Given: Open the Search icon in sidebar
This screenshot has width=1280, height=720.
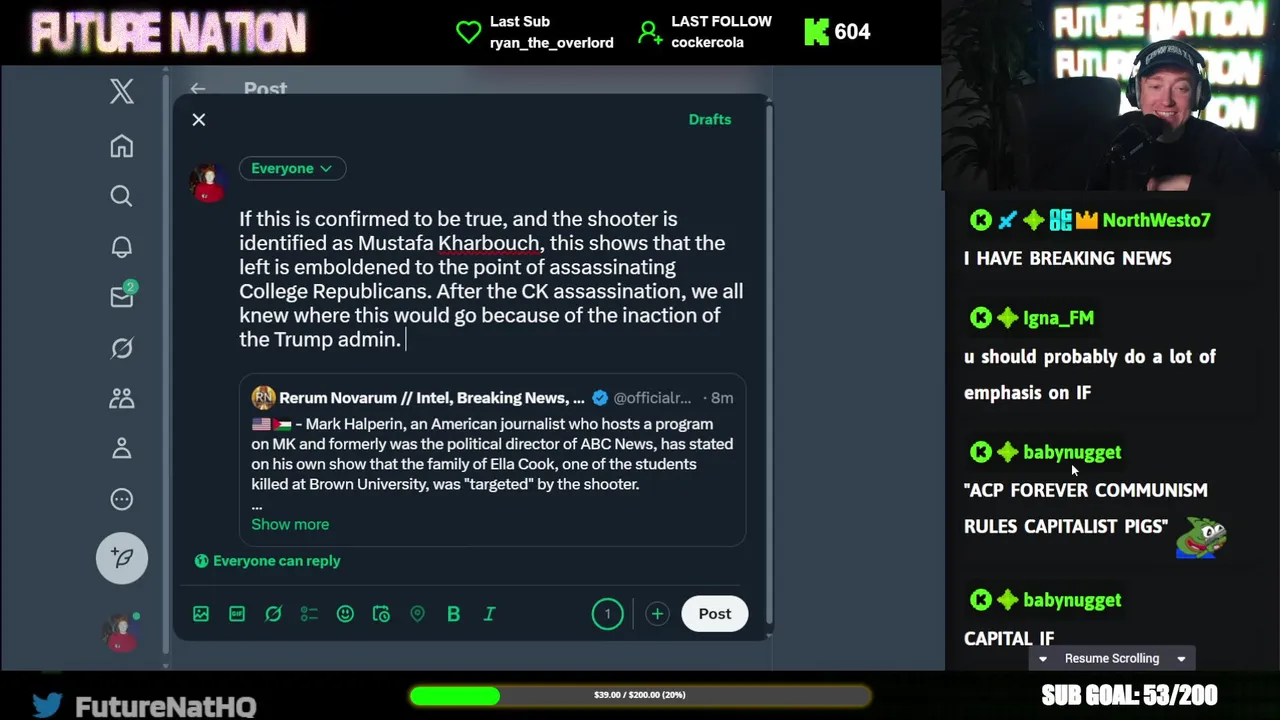Looking at the screenshot, I should (x=122, y=196).
